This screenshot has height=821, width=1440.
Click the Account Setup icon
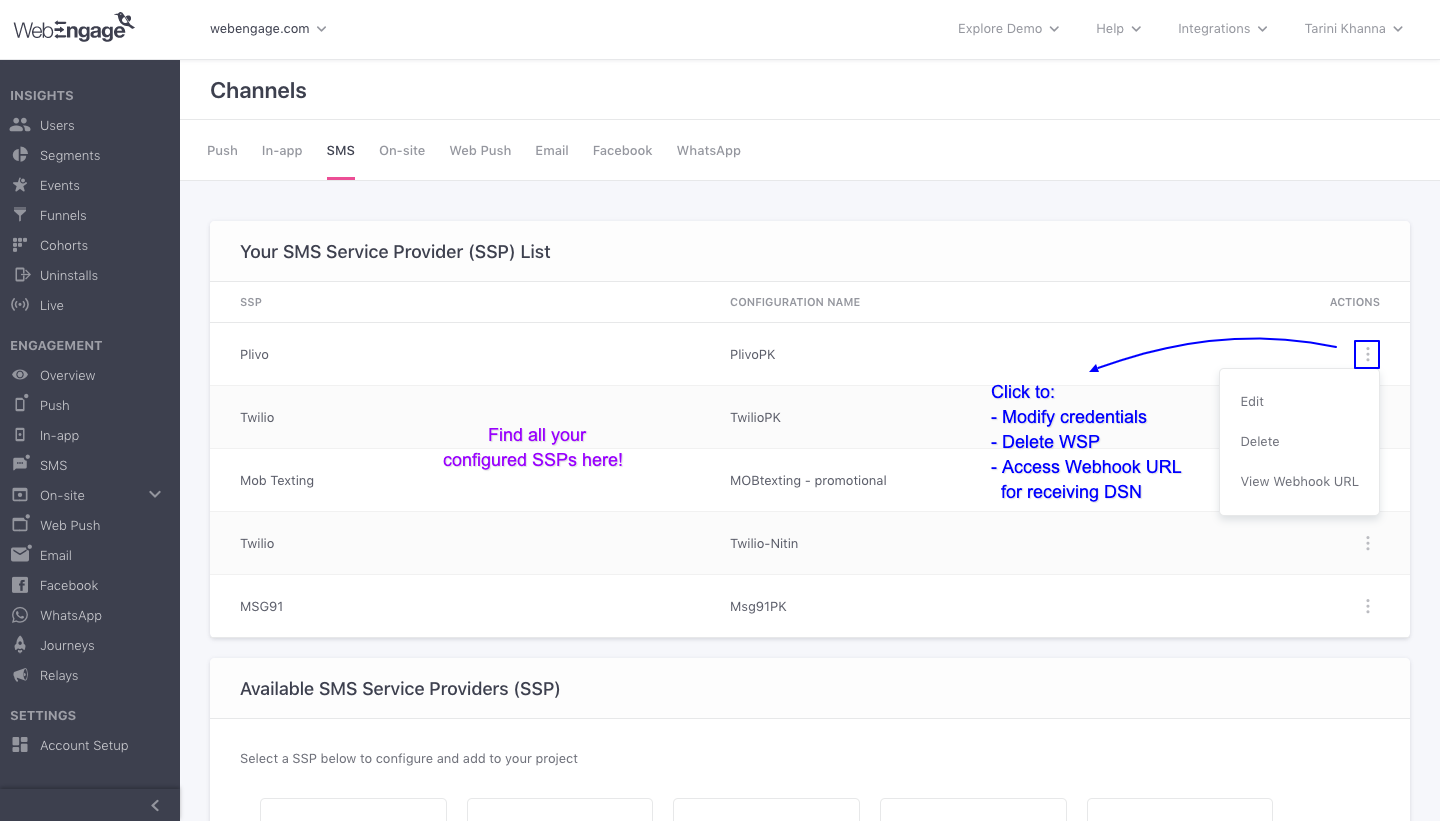(x=20, y=745)
